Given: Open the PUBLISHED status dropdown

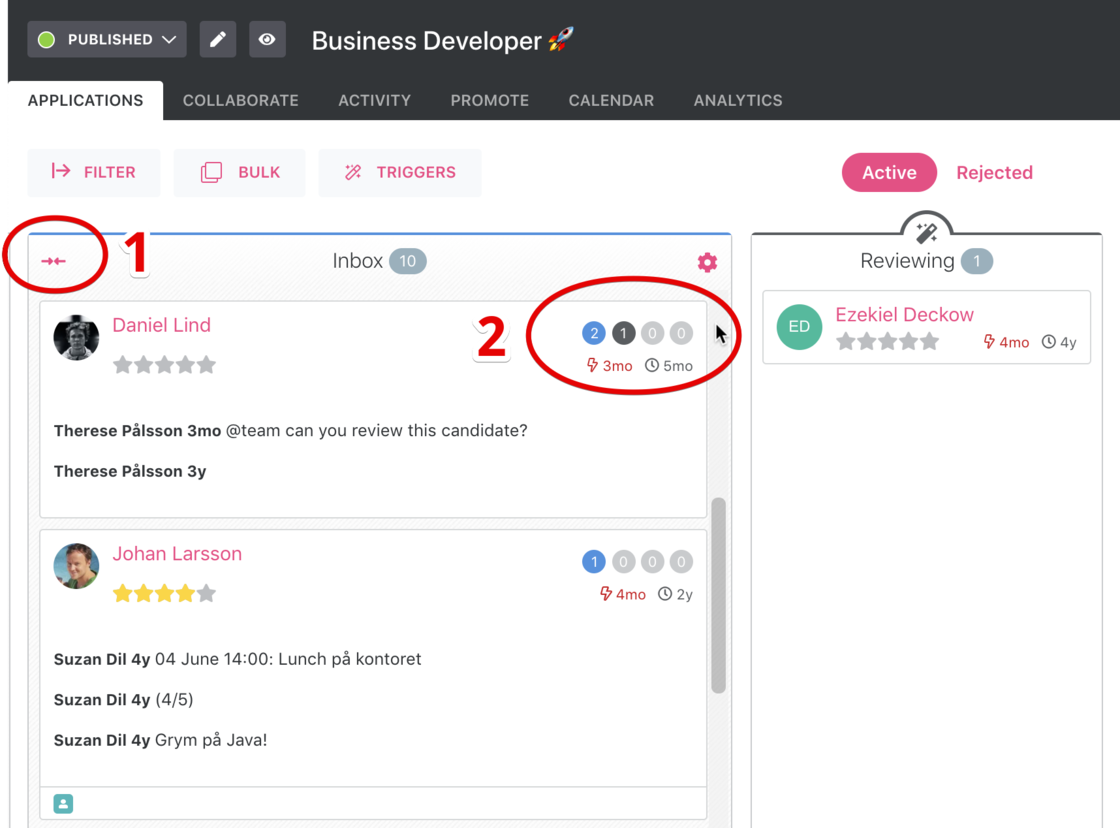Looking at the screenshot, I should point(107,39).
